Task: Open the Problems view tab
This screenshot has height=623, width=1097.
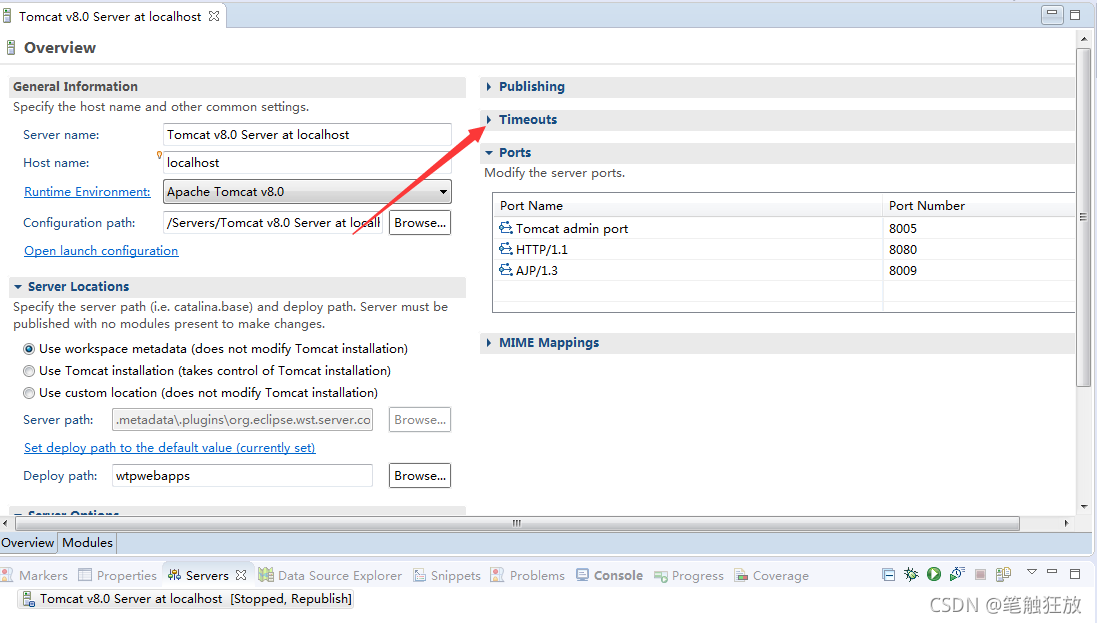Action: pyautogui.click(x=537, y=575)
